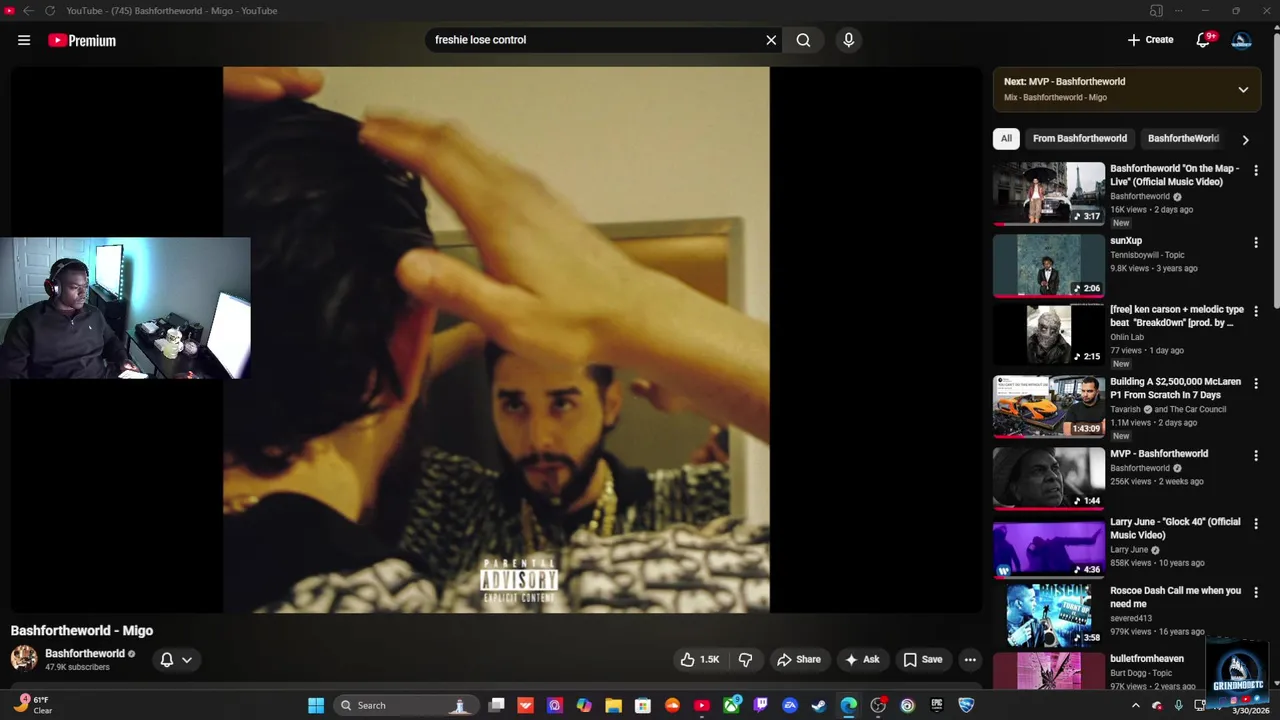Open Twitch from the taskbar
The height and width of the screenshot is (720, 1280).
point(761,705)
